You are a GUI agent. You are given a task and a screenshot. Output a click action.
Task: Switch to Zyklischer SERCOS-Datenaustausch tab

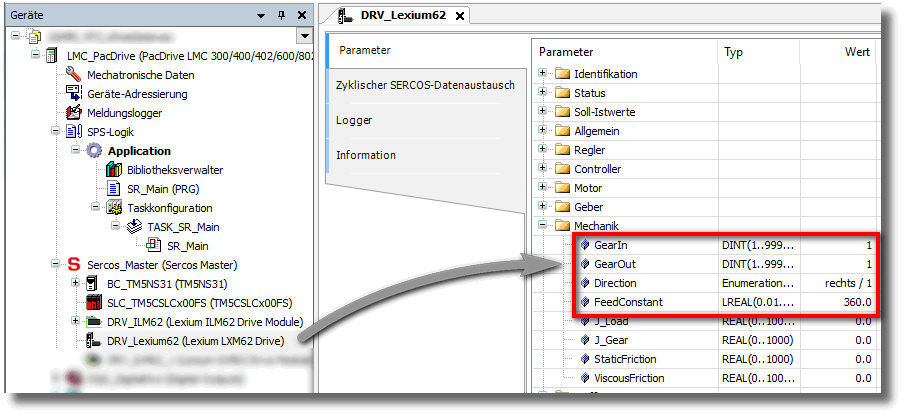click(x=425, y=85)
